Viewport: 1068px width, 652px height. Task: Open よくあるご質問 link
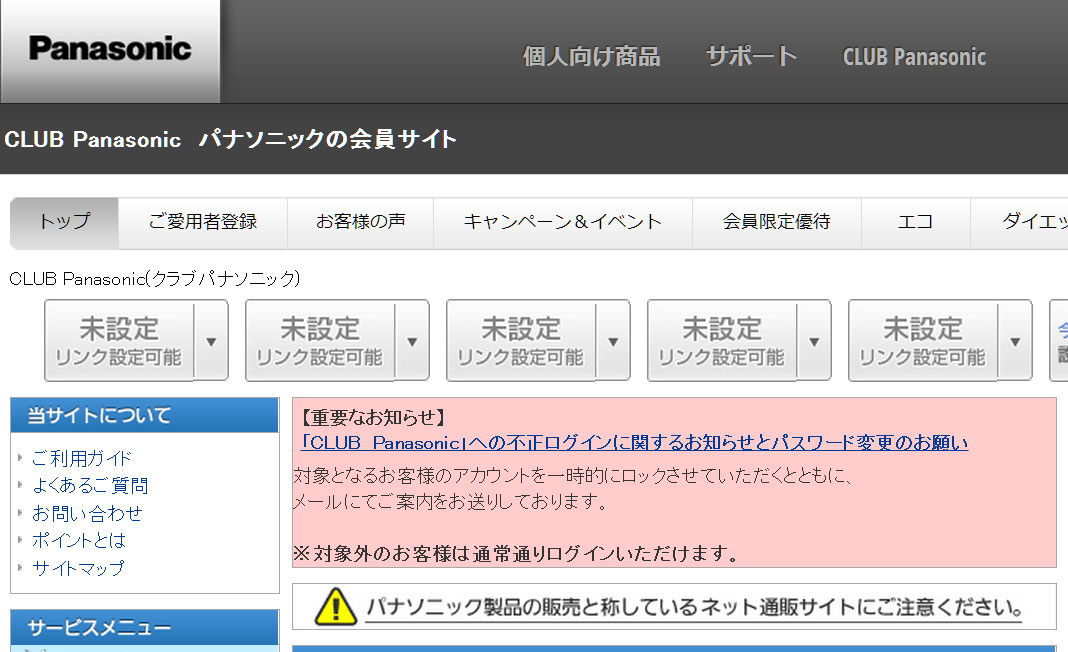click(x=90, y=485)
